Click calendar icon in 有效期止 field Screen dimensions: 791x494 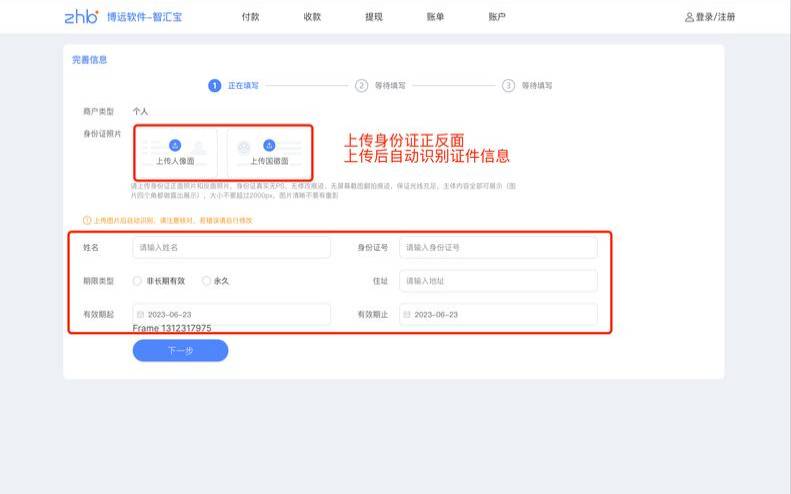[407, 314]
